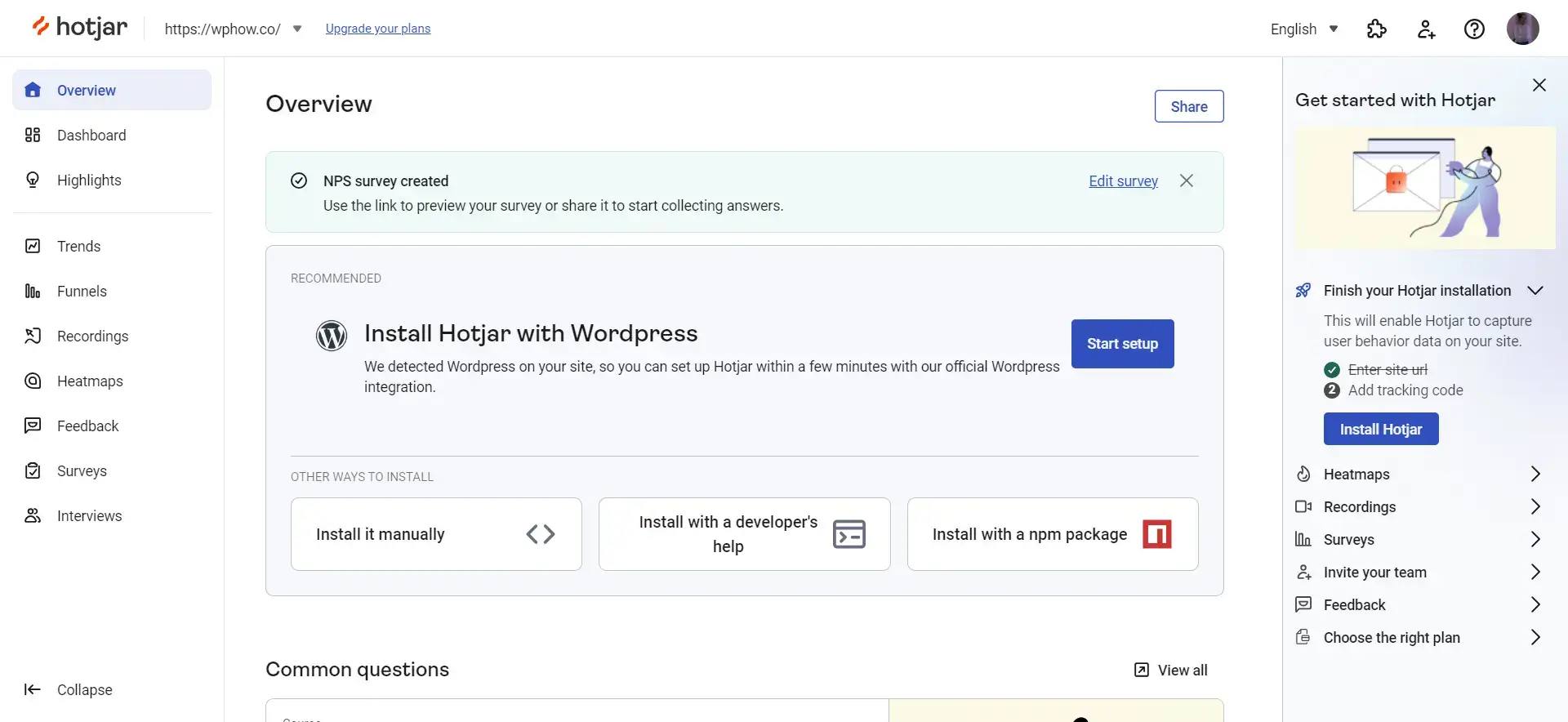Click the Upgrade your plans link
The width and height of the screenshot is (1568, 722).
[378, 29]
